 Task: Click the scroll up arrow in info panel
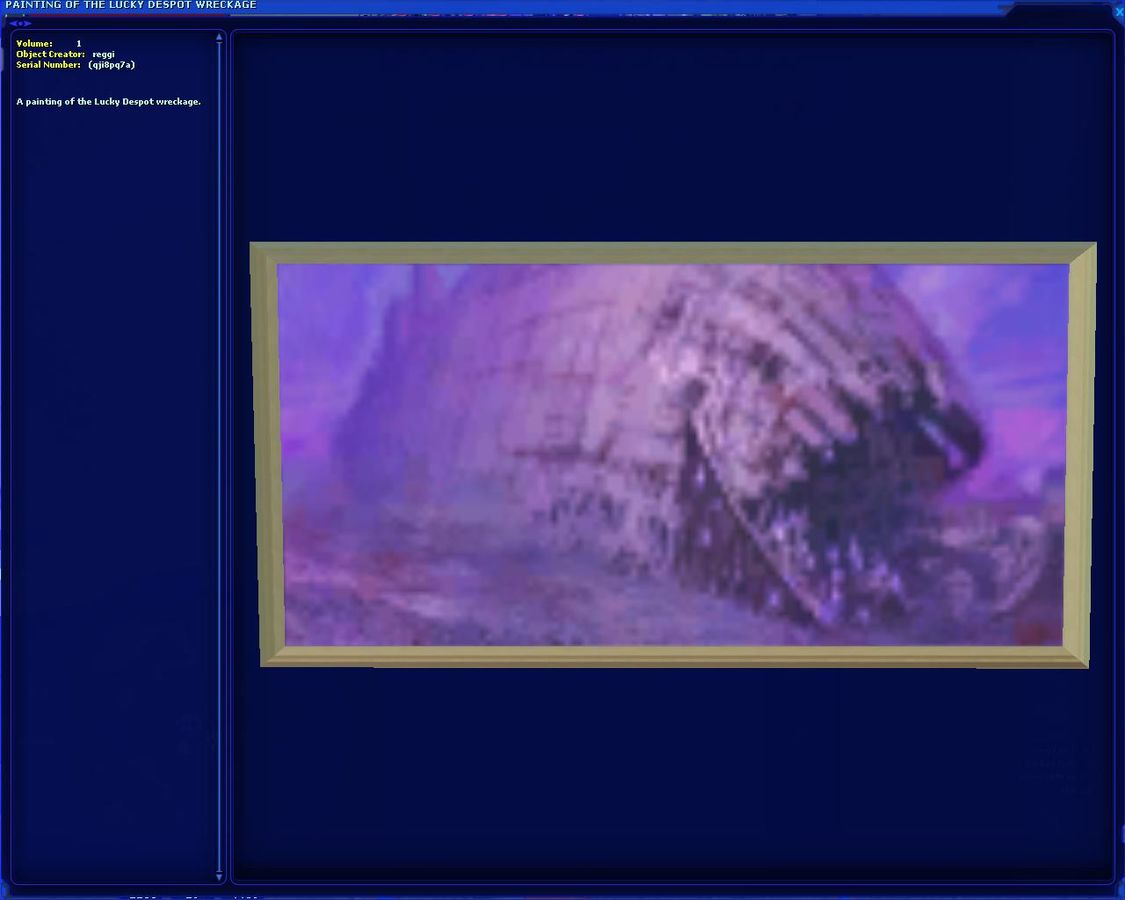click(x=219, y=38)
